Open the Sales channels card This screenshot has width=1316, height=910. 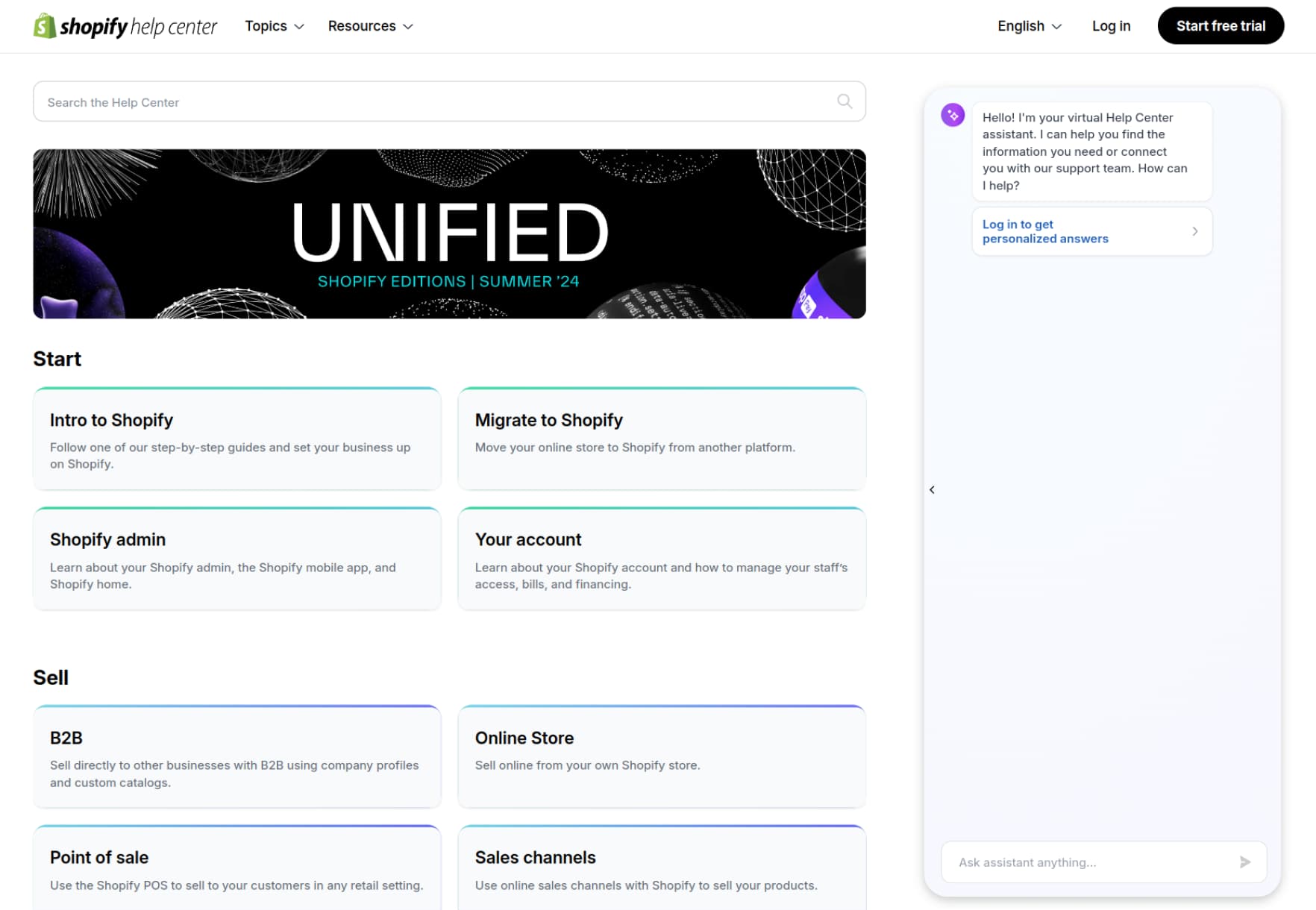tap(662, 867)
